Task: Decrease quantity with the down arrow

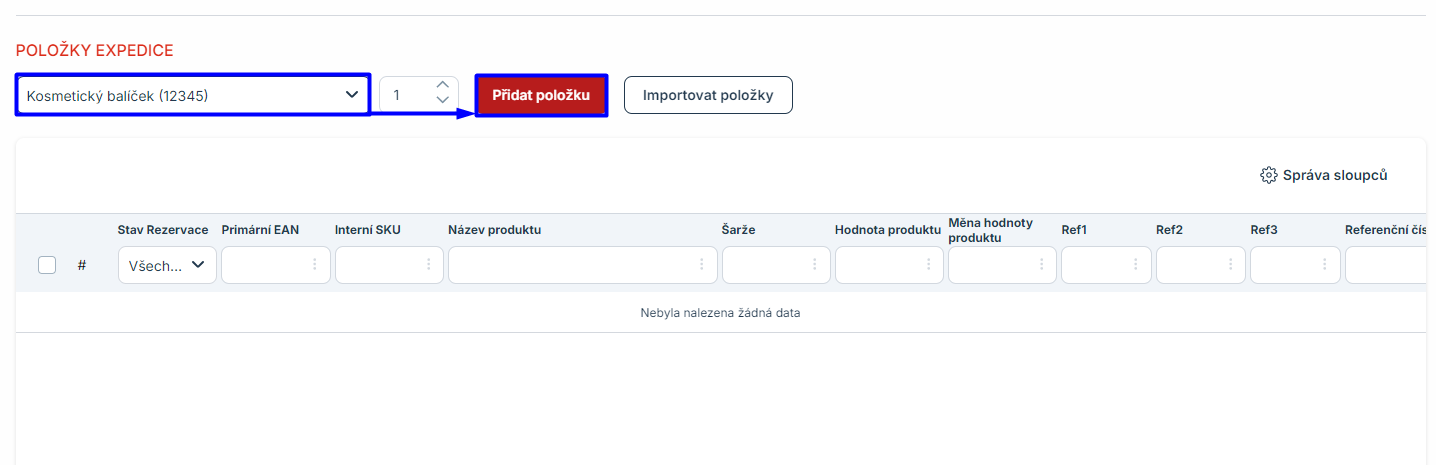Action: click(443, 101)
